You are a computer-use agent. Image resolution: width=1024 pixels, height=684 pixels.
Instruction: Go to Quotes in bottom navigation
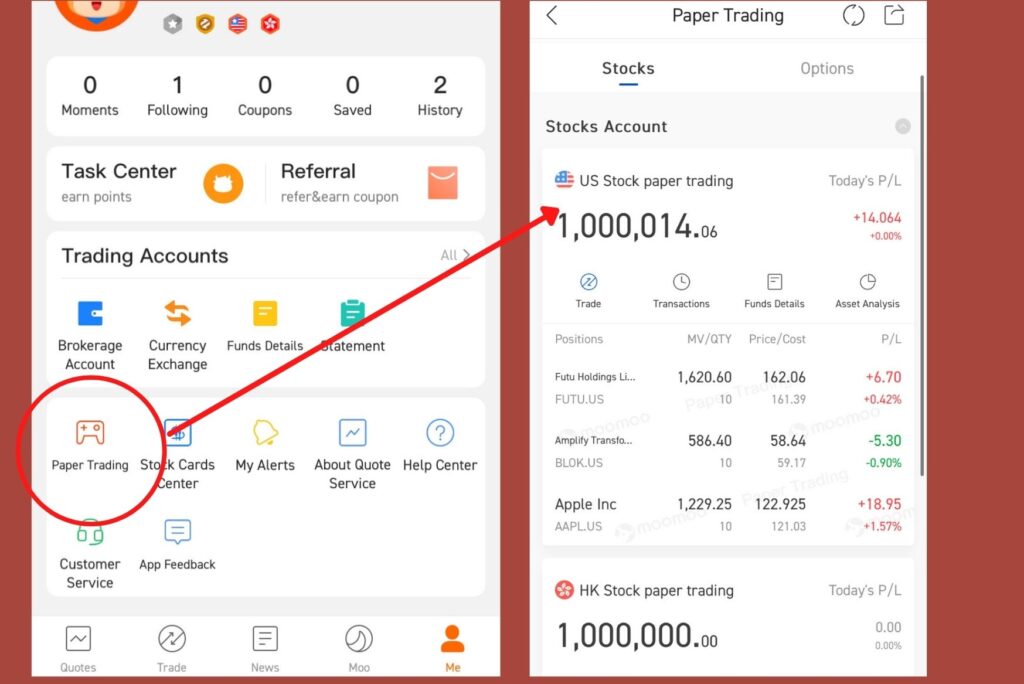[x=78, y=649]
